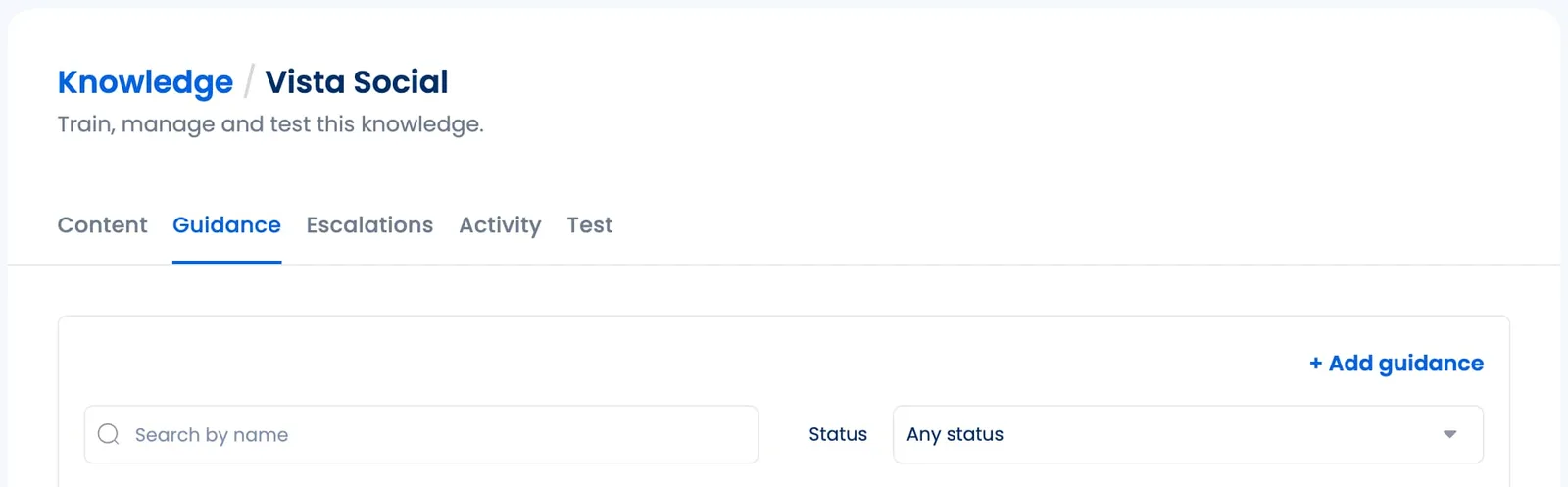Select the Test tab

pyautogui.click(x=589, y=225)
